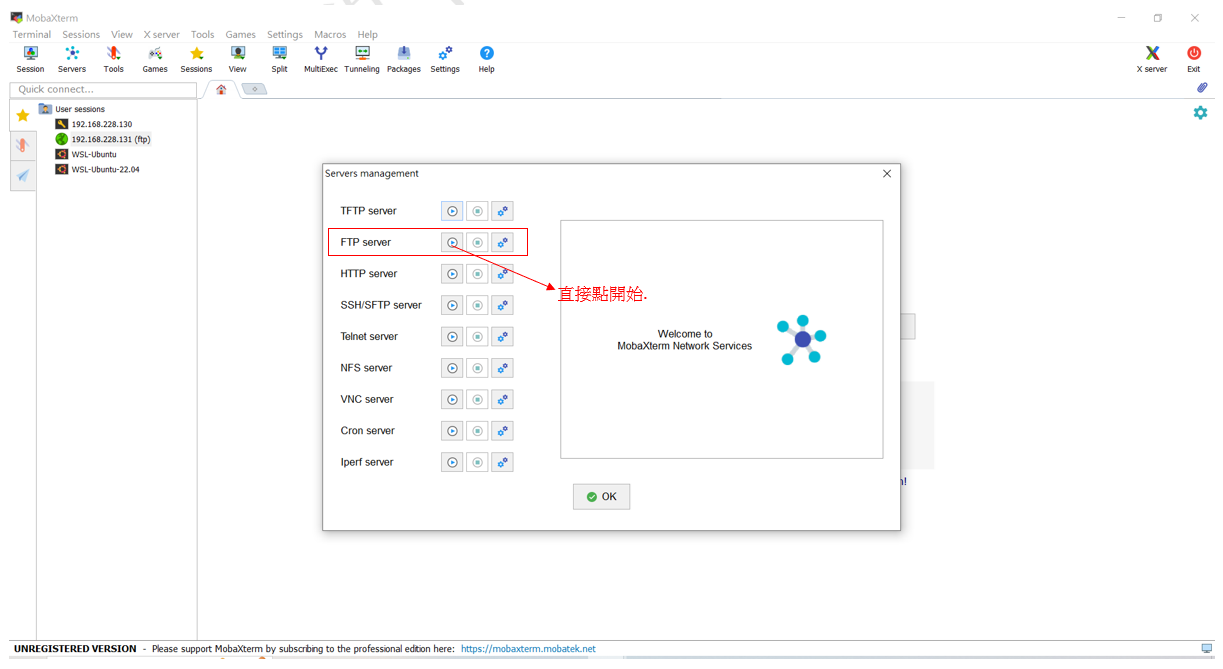The height and width of the screenshot is (669, 1223).
Task: Open Cron server settings gears
Action: [x=502, y=431]
